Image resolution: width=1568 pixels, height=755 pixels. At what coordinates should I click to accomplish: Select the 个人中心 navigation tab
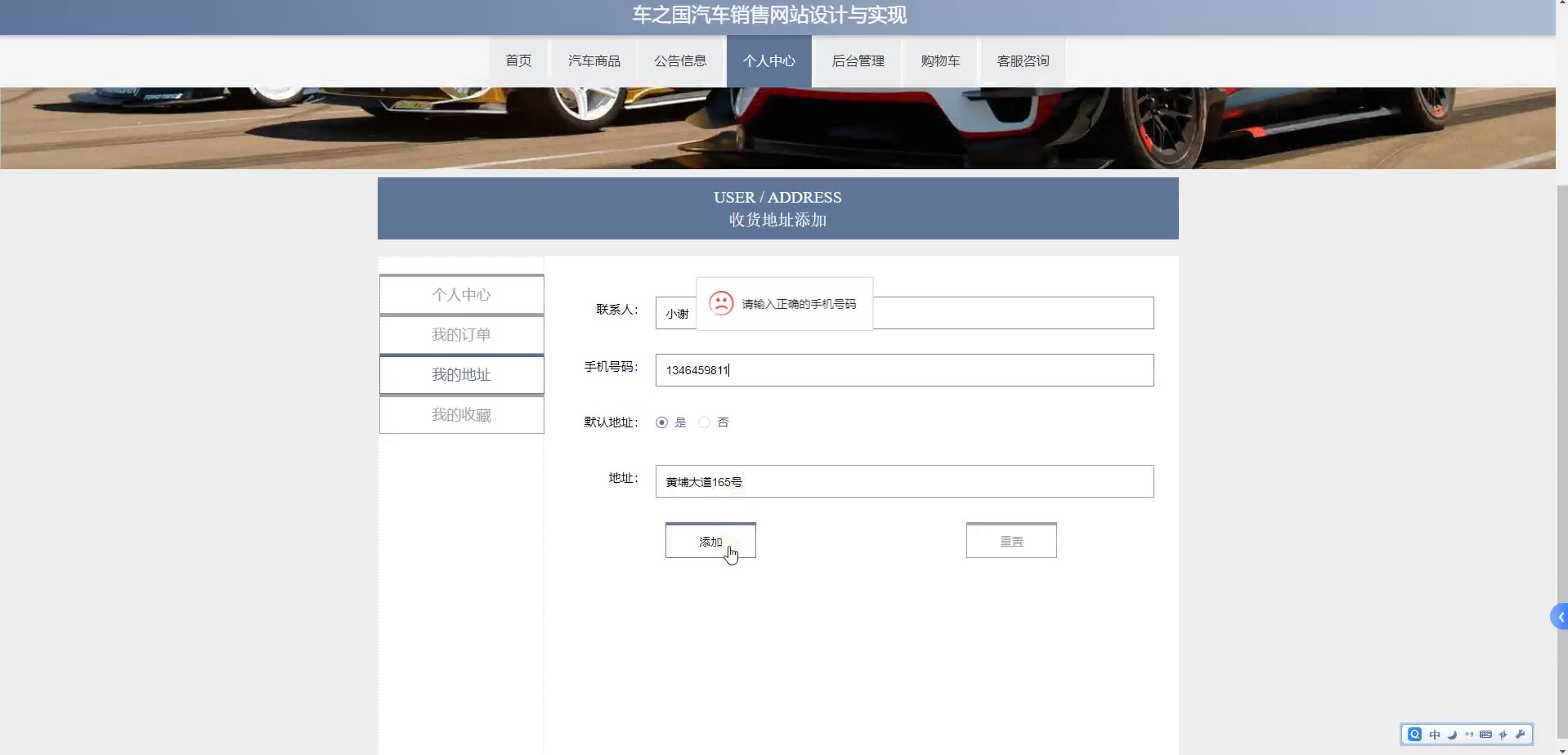click(x=769, y=61)
